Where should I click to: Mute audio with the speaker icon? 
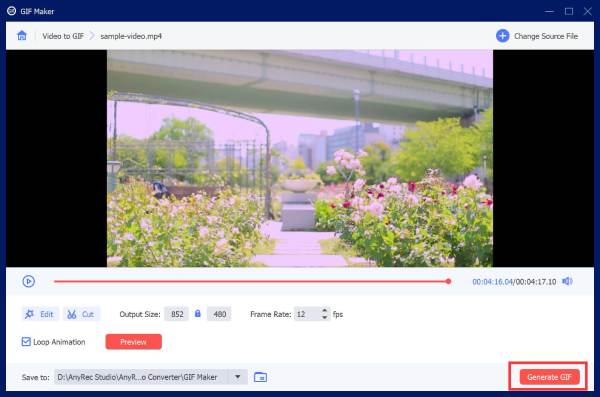(567, 281)
